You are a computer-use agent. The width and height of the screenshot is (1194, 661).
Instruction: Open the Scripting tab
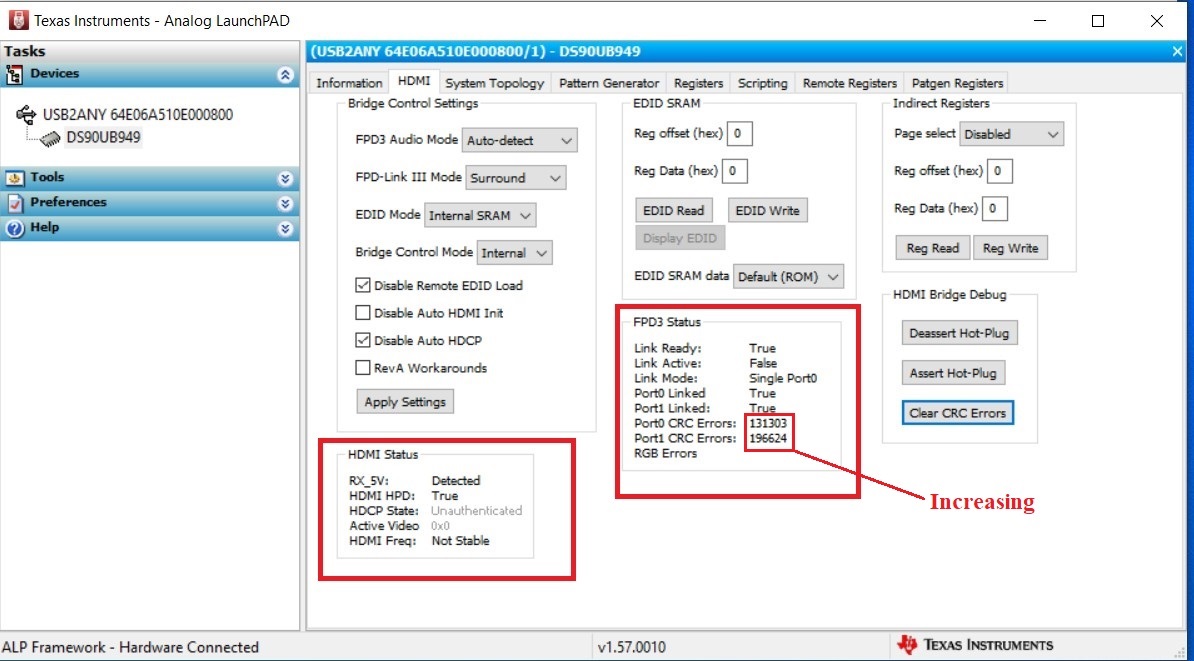762,83
